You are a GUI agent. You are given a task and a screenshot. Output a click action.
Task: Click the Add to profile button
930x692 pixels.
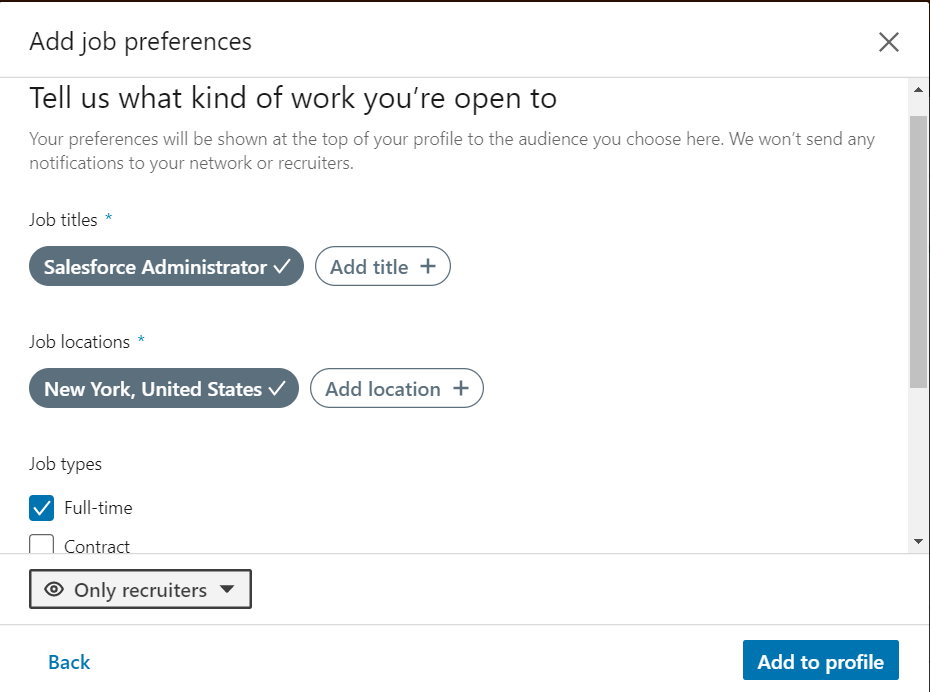pyautogui.click(x=820, y=662)
